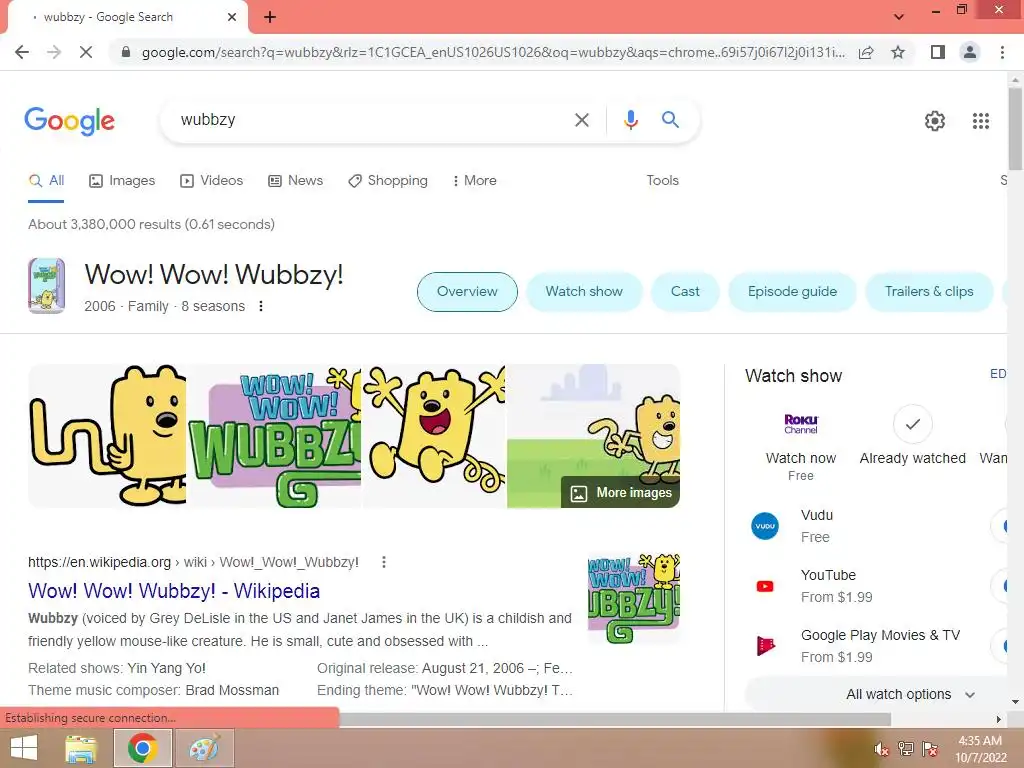Switch to News results tab
The height and width of the screenshot is (768, 1024).
click(x=295, y=181)
